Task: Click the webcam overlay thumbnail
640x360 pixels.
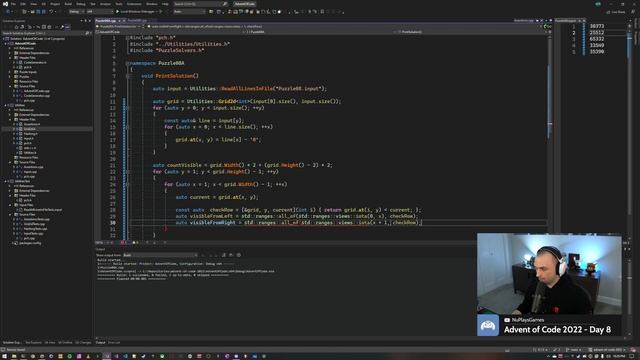Action: point(549,274)
